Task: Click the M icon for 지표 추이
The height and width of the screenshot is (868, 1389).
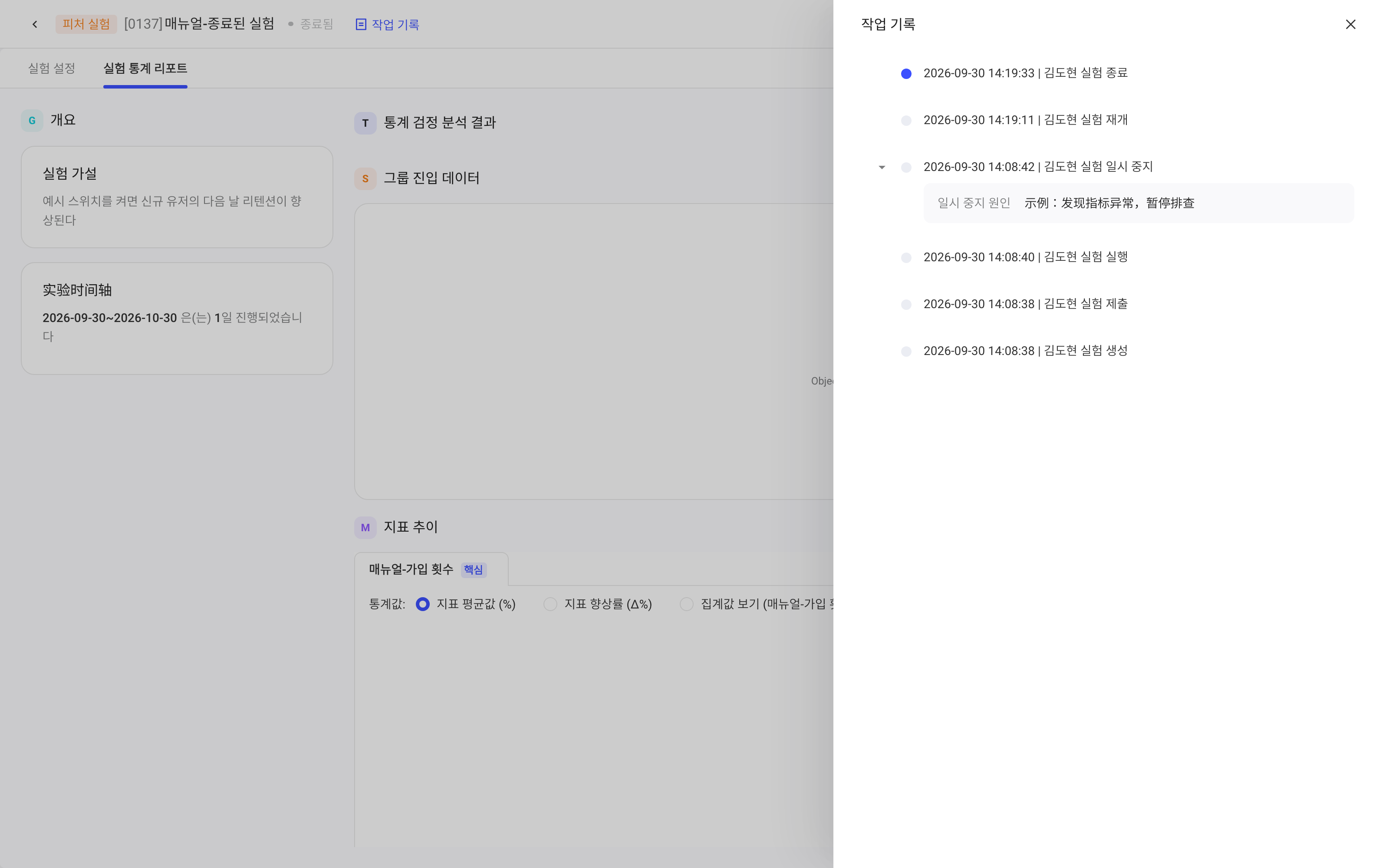Action: click(365, 528)
